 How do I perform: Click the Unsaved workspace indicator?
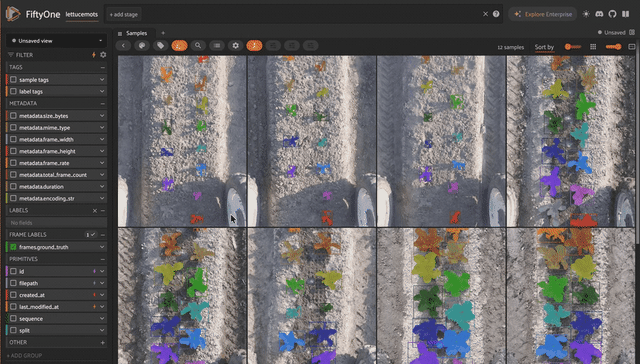(x=611, y=33)
